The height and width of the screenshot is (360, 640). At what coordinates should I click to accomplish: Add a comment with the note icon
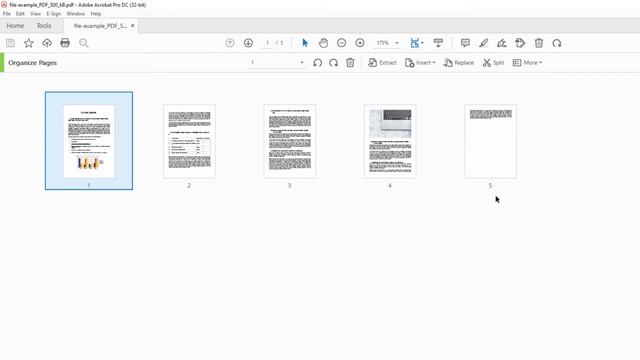465,43
